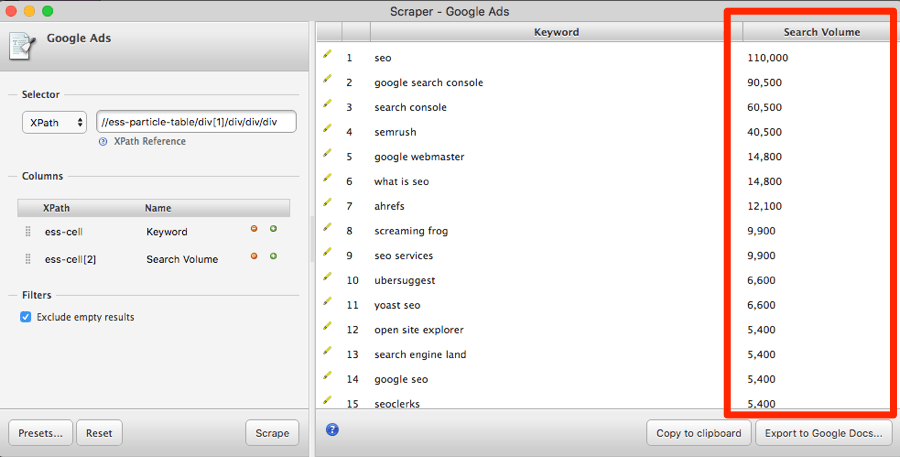The width and height of the screenshot is (900, 457).
Task: Open the Presets menu
Action: click(x=40, y=433)
